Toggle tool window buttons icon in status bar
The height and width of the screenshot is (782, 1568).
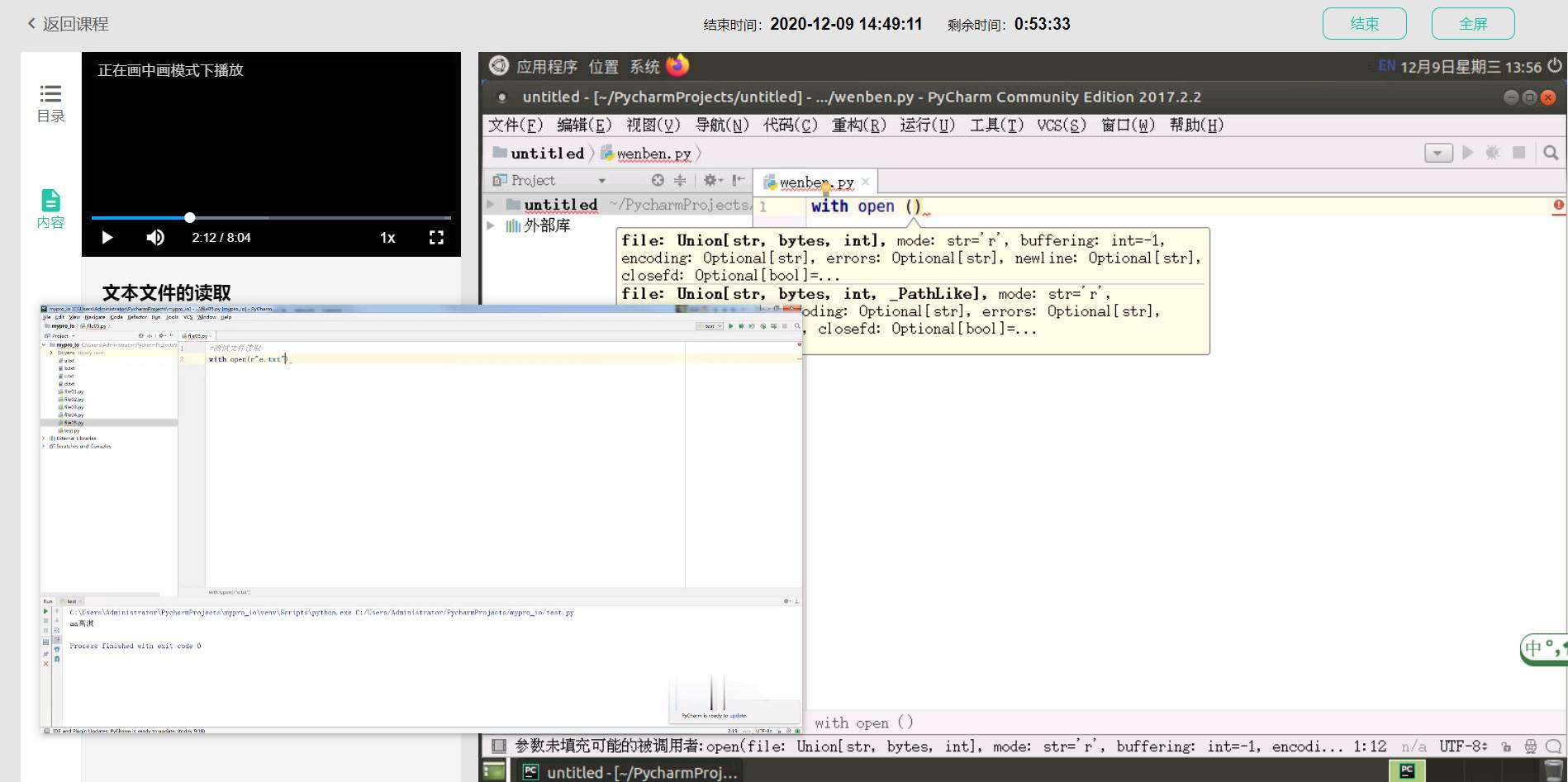pos(498,746)
